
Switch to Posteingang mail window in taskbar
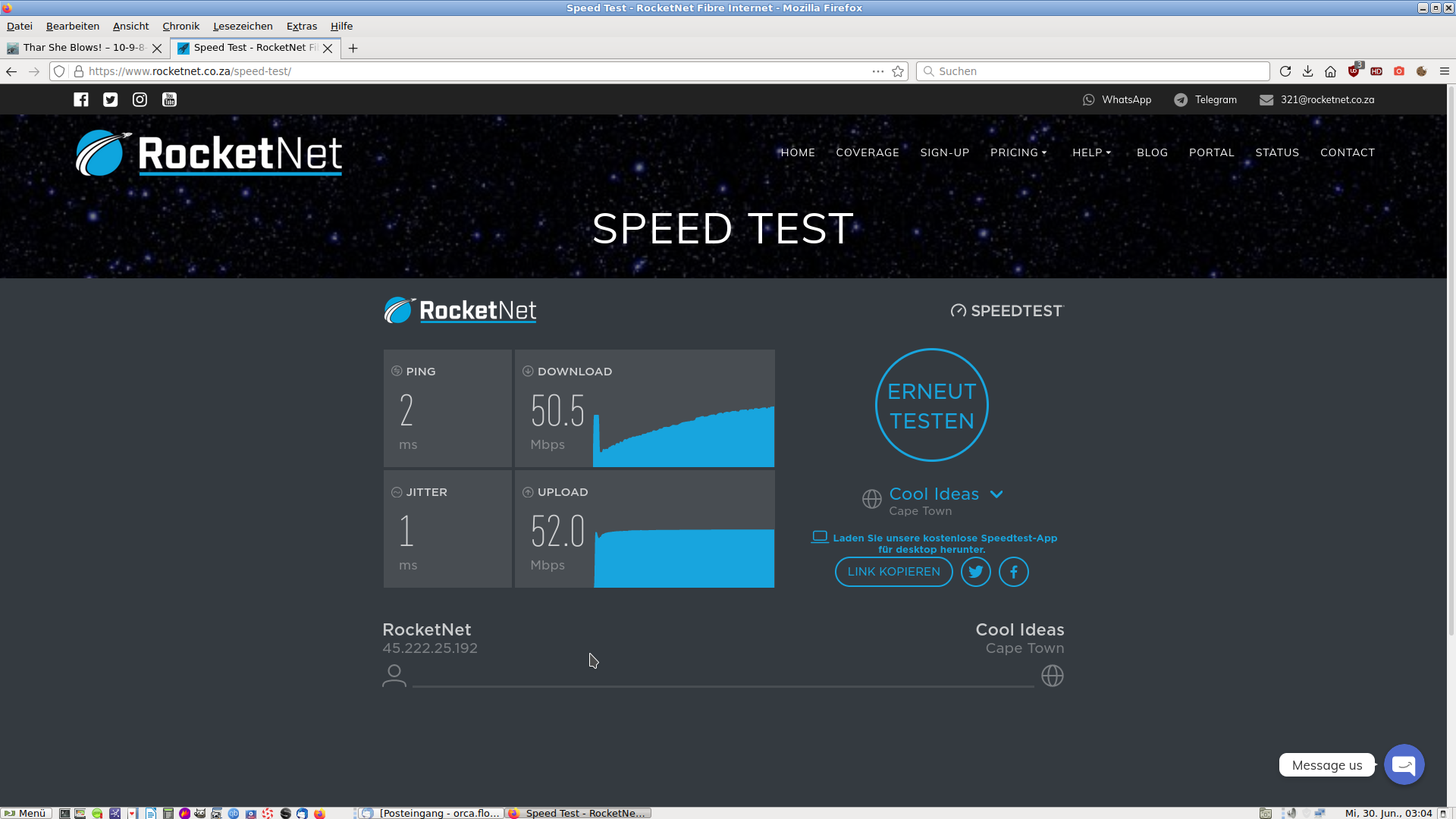pyautogui.click(x=431, y=813)
